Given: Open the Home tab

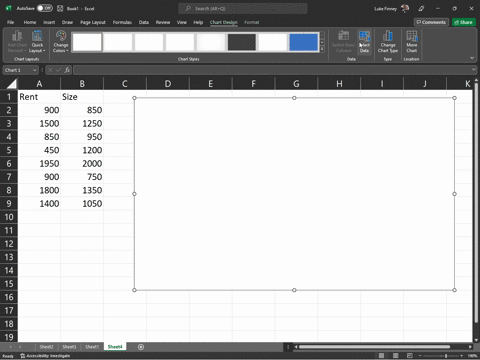Looking at the screenshot, I should [30, 22].
